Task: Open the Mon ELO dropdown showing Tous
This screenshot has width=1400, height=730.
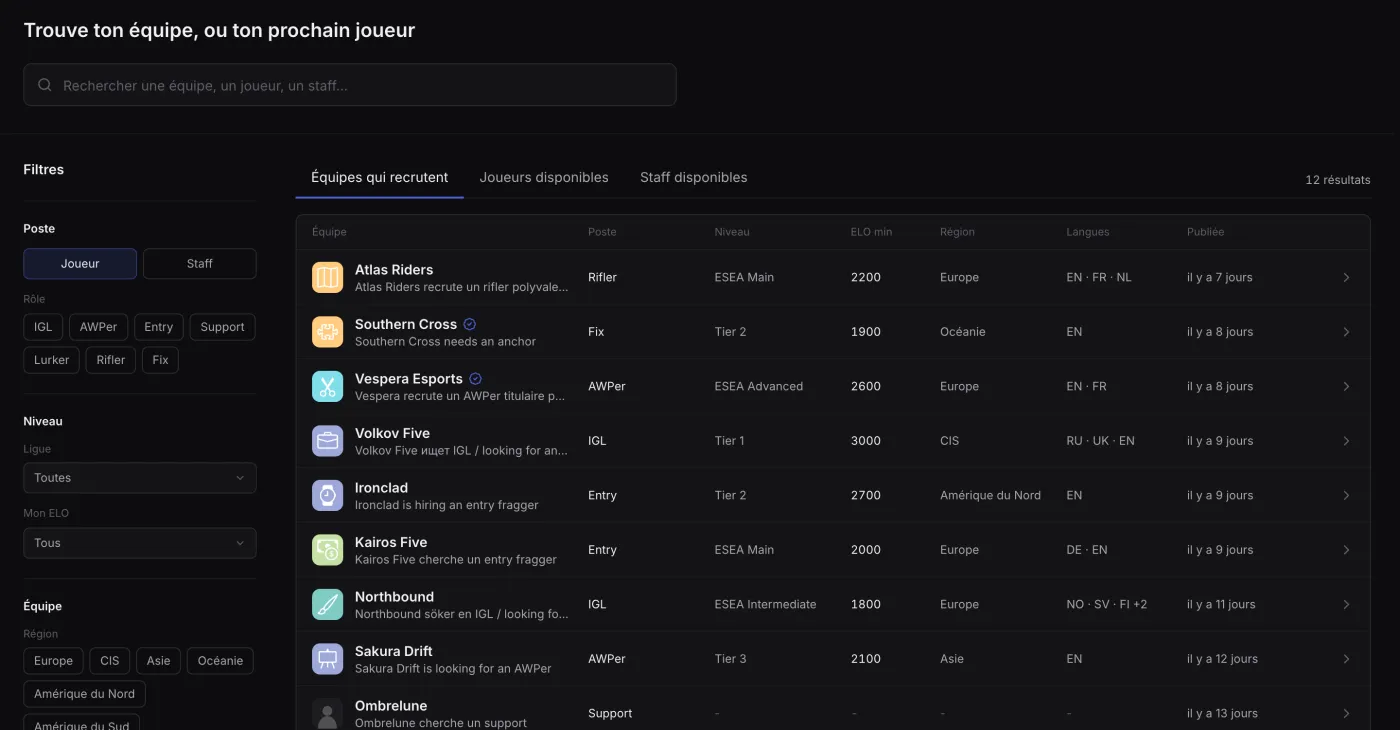Action: 140,543
